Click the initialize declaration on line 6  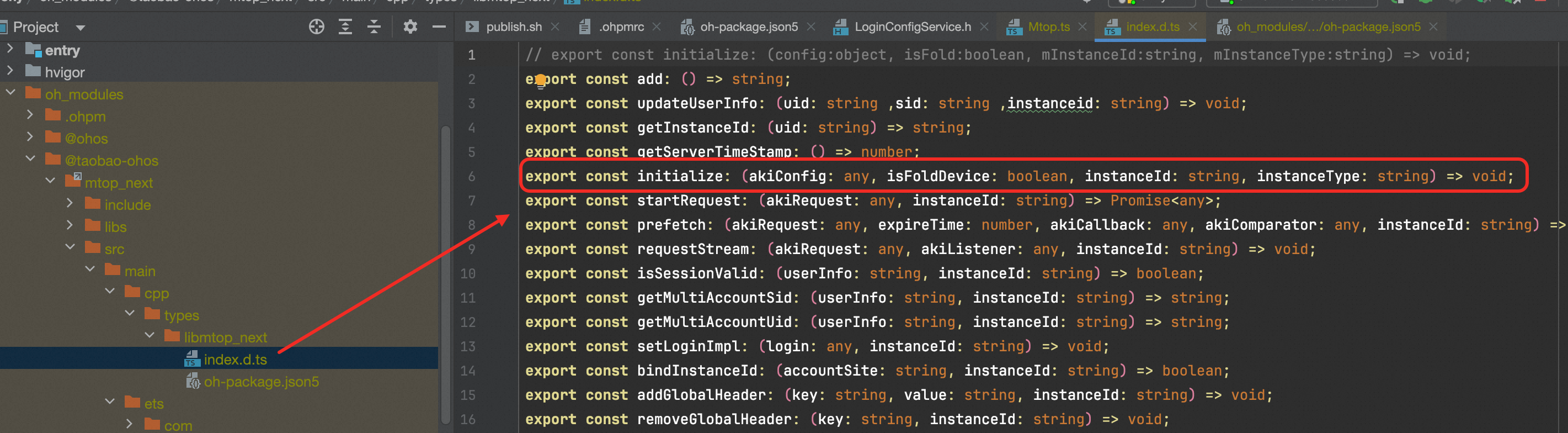point(679,177)
